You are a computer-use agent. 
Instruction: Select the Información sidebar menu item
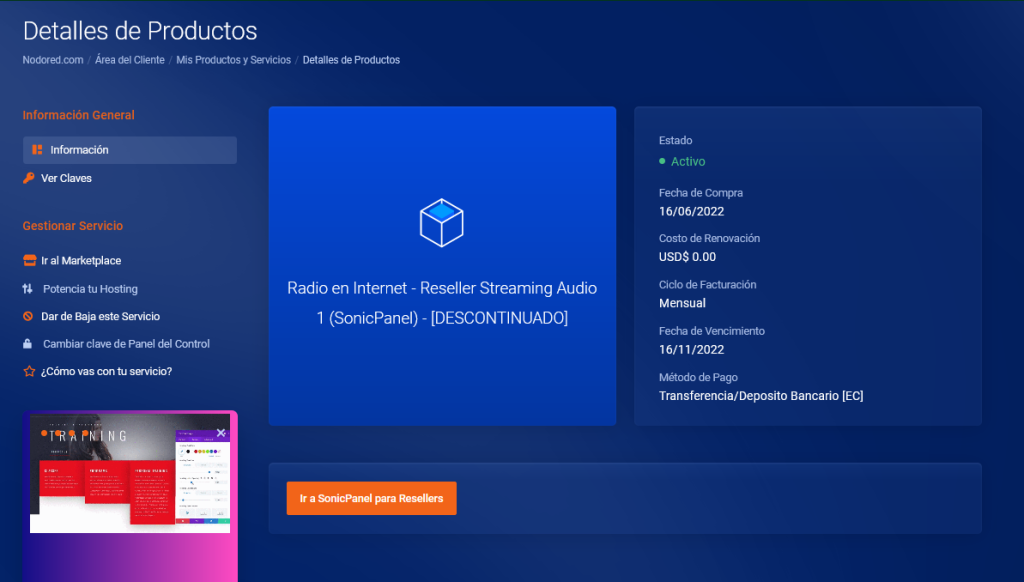tap(80, 150)
